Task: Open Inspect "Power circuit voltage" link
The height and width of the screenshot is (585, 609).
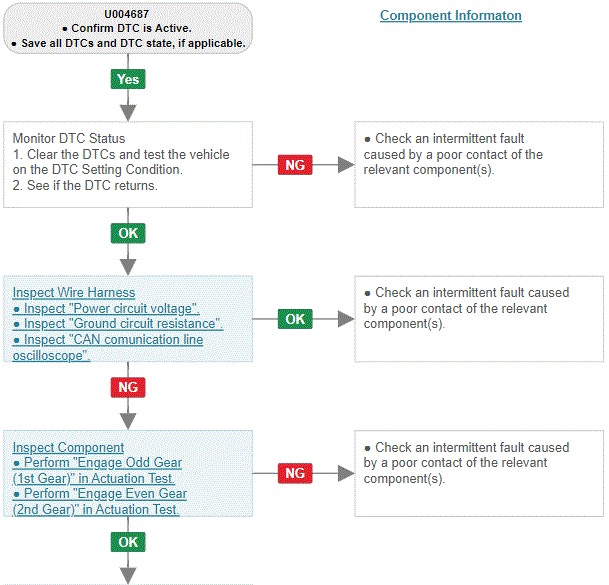Action: click(x=106, y=308)
